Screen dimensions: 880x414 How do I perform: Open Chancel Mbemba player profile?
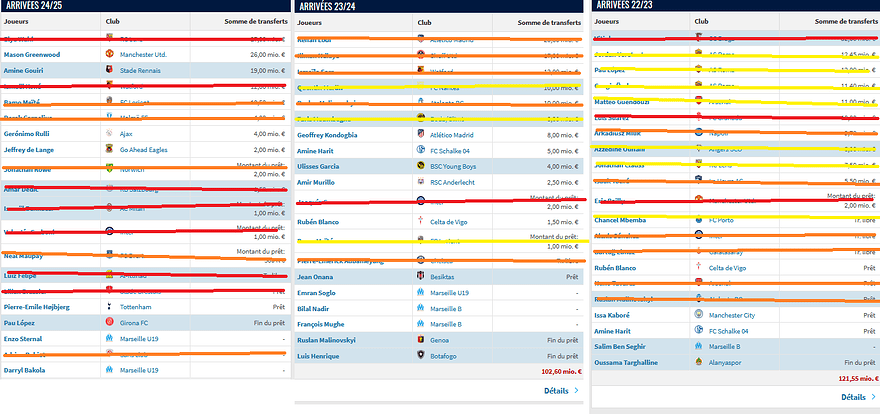[620, 220]
